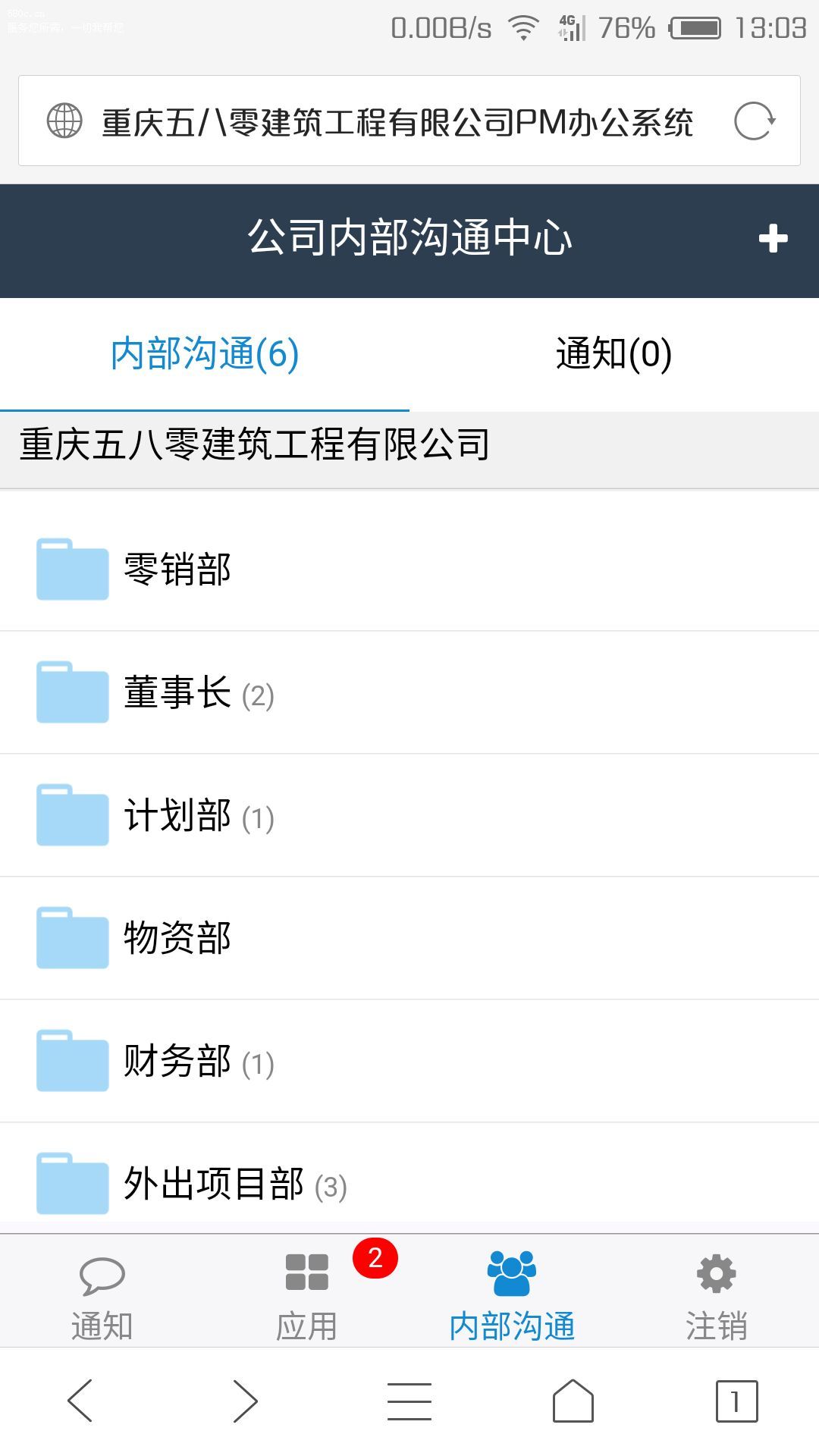Go forward with browser forward arrow
819x1456 pixels.
coord(244,1401)
